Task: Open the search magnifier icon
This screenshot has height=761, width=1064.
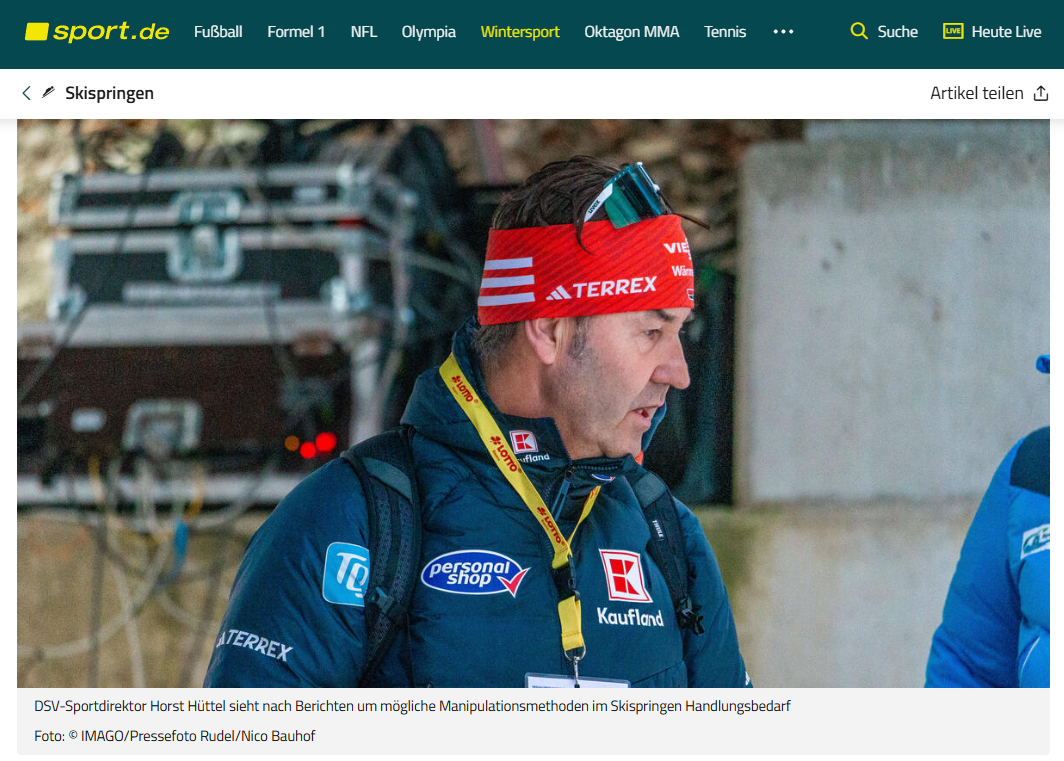Action: coord(858,32)
